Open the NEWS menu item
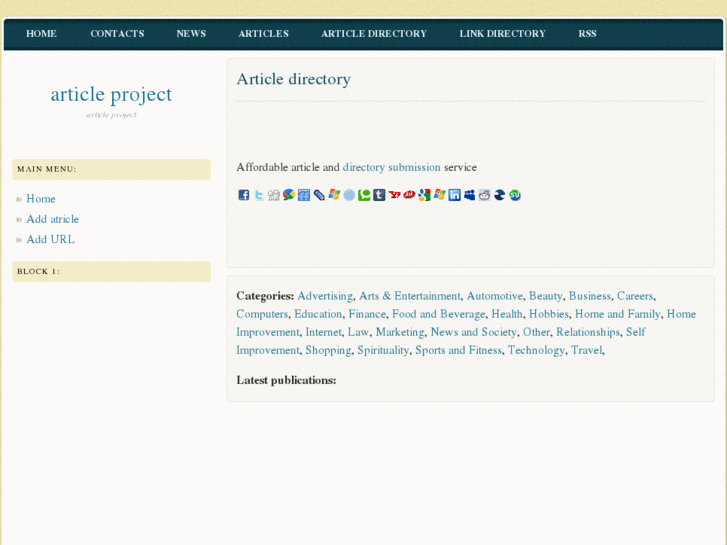This screenshot has width=727, height=545. [191, 34]
